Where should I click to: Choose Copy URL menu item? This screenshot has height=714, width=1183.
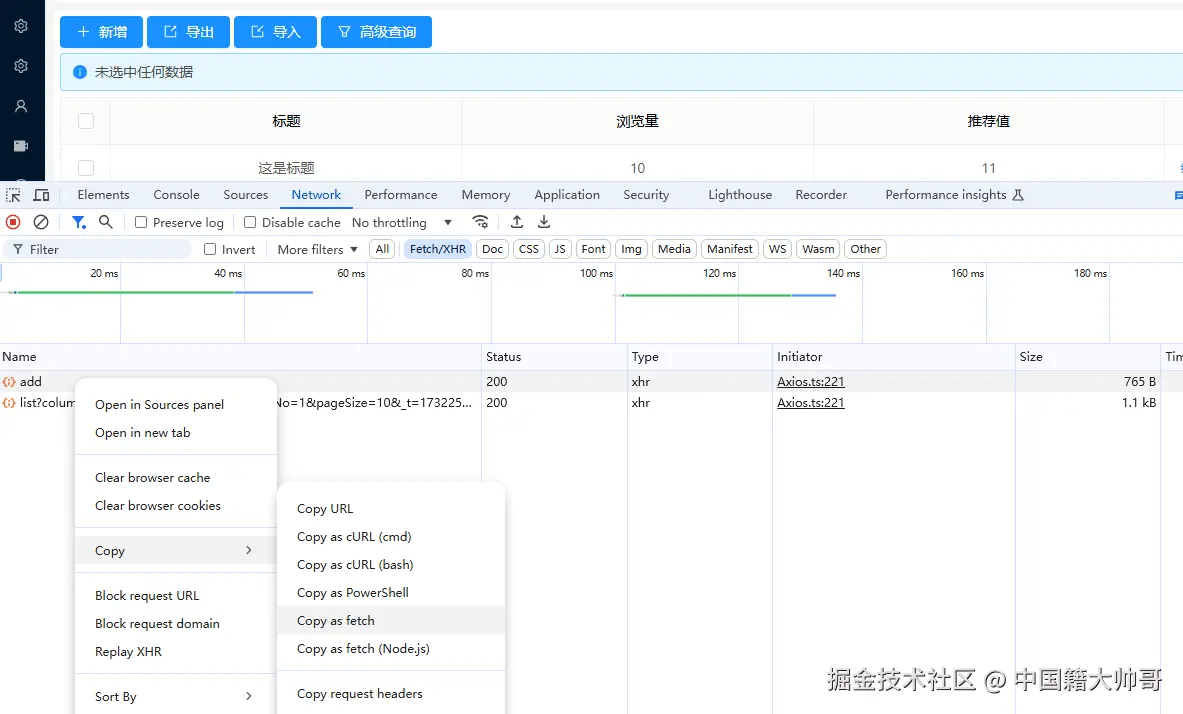[x=391, y=509]
